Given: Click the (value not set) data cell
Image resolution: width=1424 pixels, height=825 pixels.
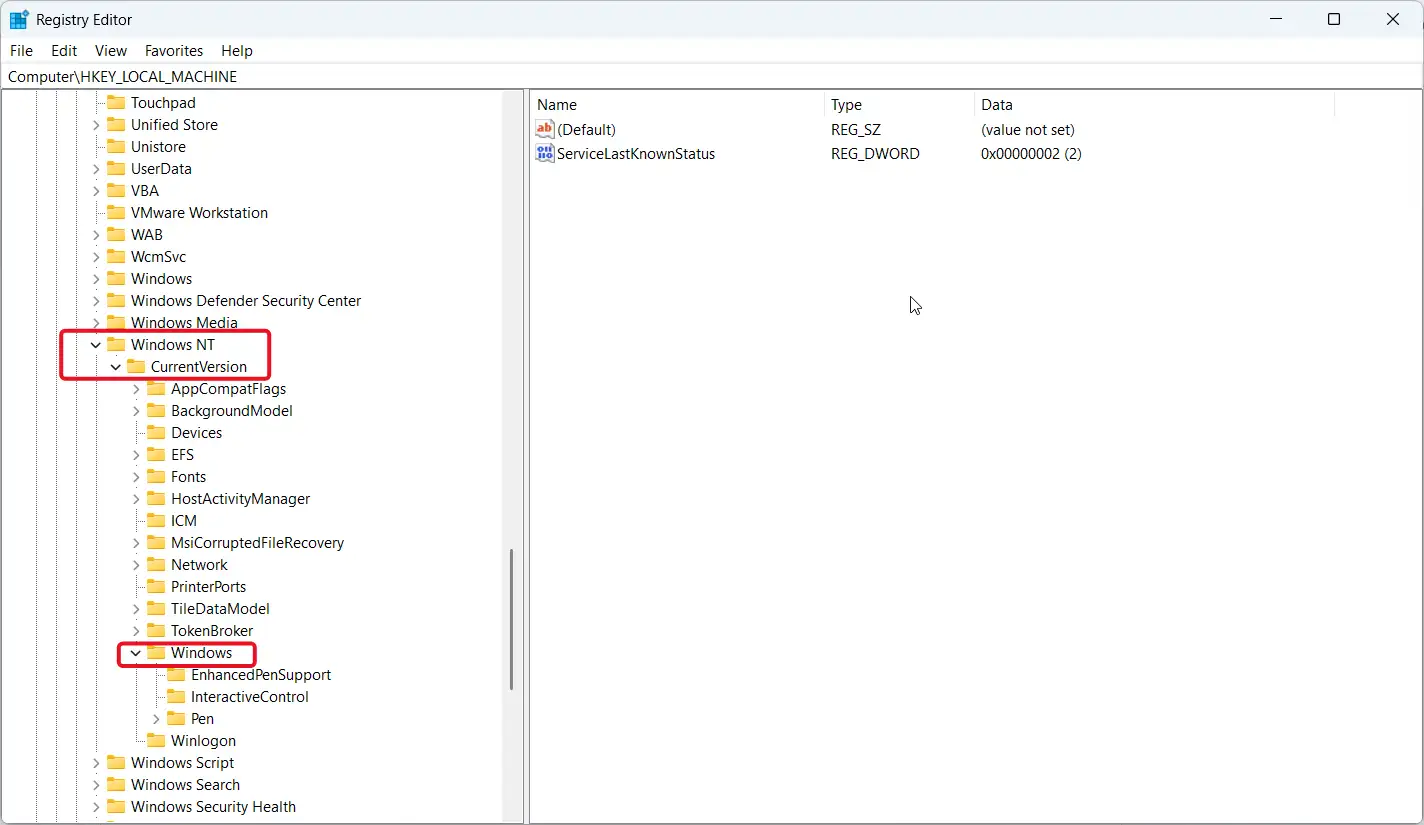Looking at the screenshot, I should coord(1028,129).
